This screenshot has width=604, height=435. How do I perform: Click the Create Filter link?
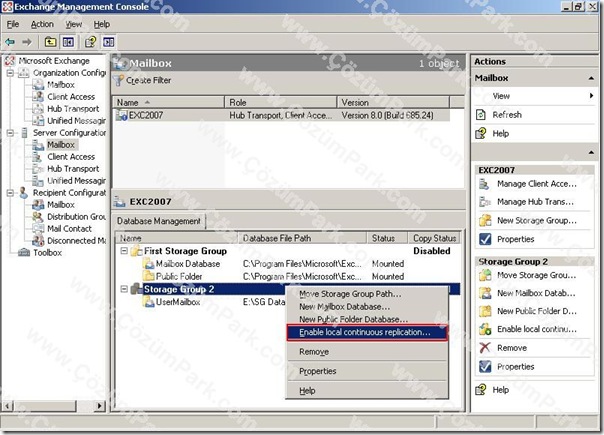pyautogui.click(x=148, y=81)
